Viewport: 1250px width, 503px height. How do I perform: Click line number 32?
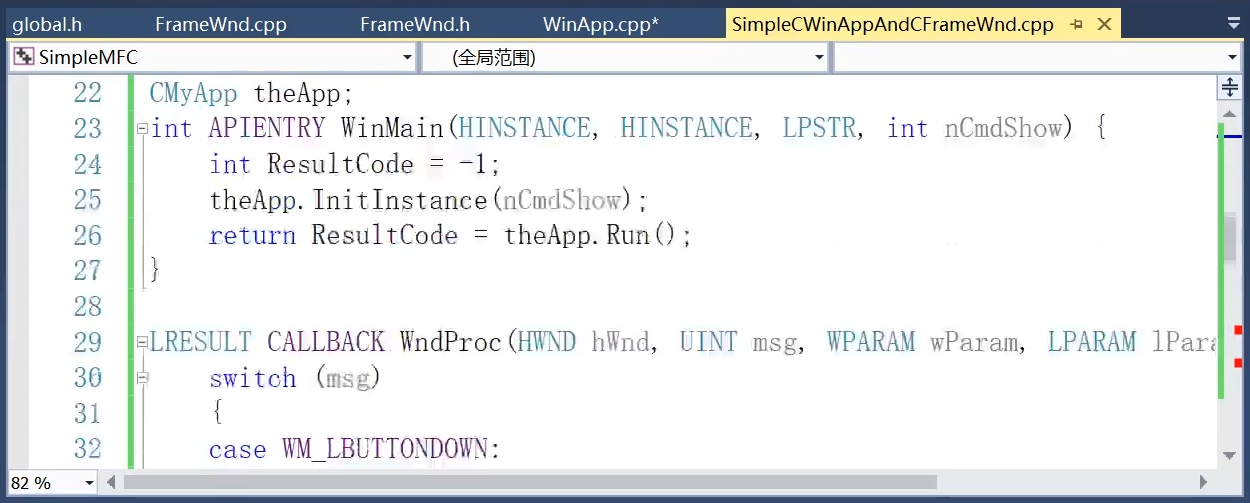[88, 450]
